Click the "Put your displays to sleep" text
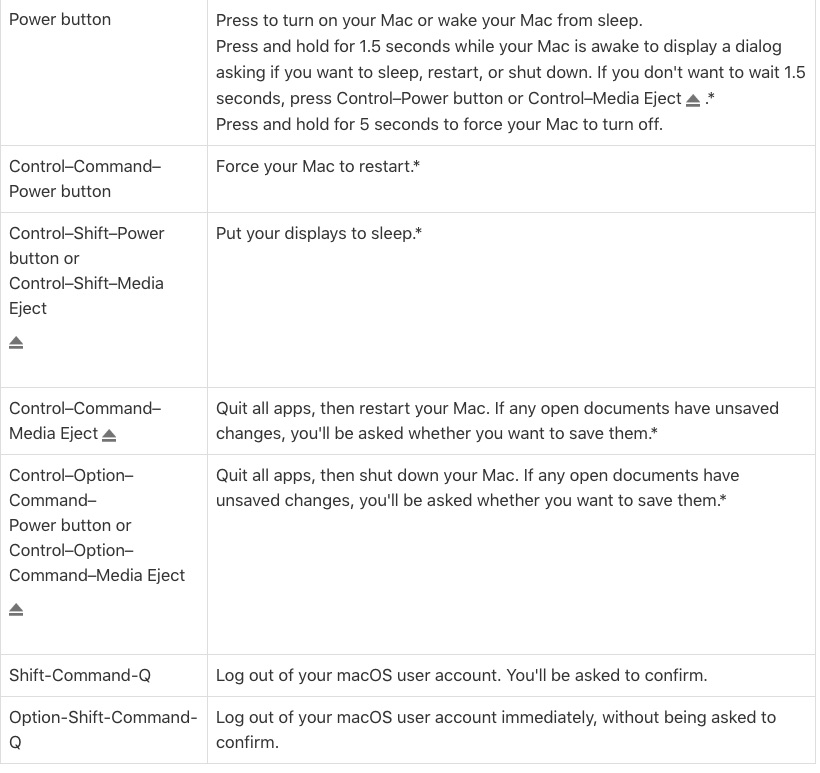Viewport: 820px width, 773px height. click(x=318, y=233)
